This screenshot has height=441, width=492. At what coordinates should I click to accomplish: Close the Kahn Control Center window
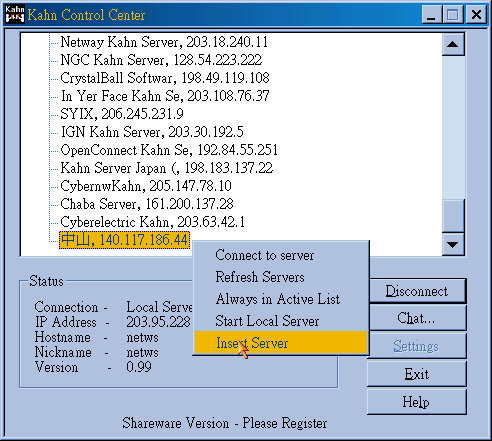pos(476,15)
